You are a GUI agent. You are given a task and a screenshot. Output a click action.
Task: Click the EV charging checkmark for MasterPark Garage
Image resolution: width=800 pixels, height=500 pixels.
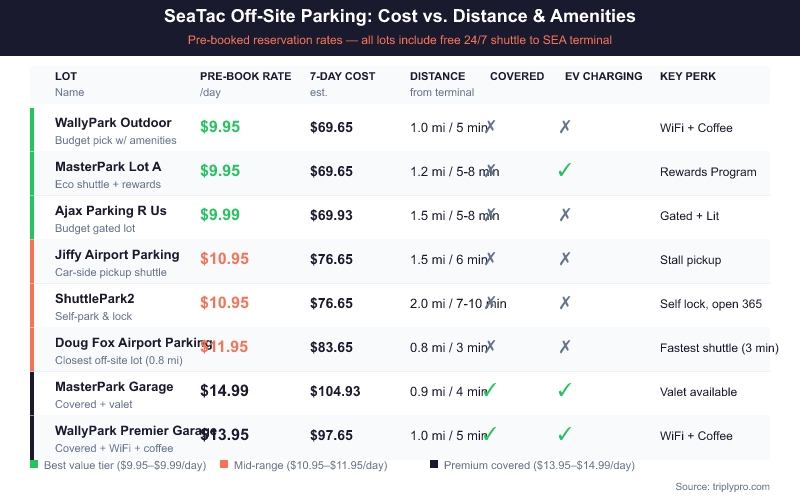point(565,391)
